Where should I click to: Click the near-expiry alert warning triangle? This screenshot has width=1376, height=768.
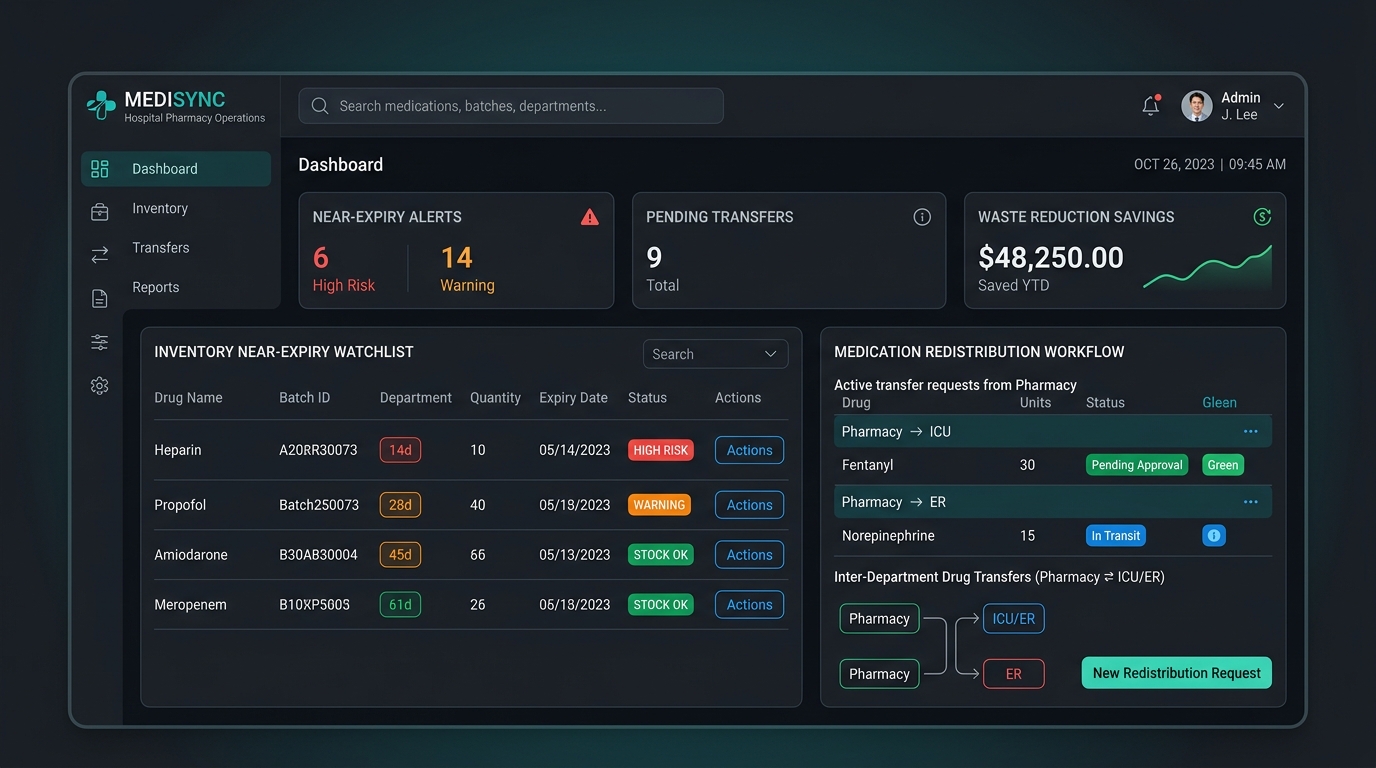[x=590, y=217]
